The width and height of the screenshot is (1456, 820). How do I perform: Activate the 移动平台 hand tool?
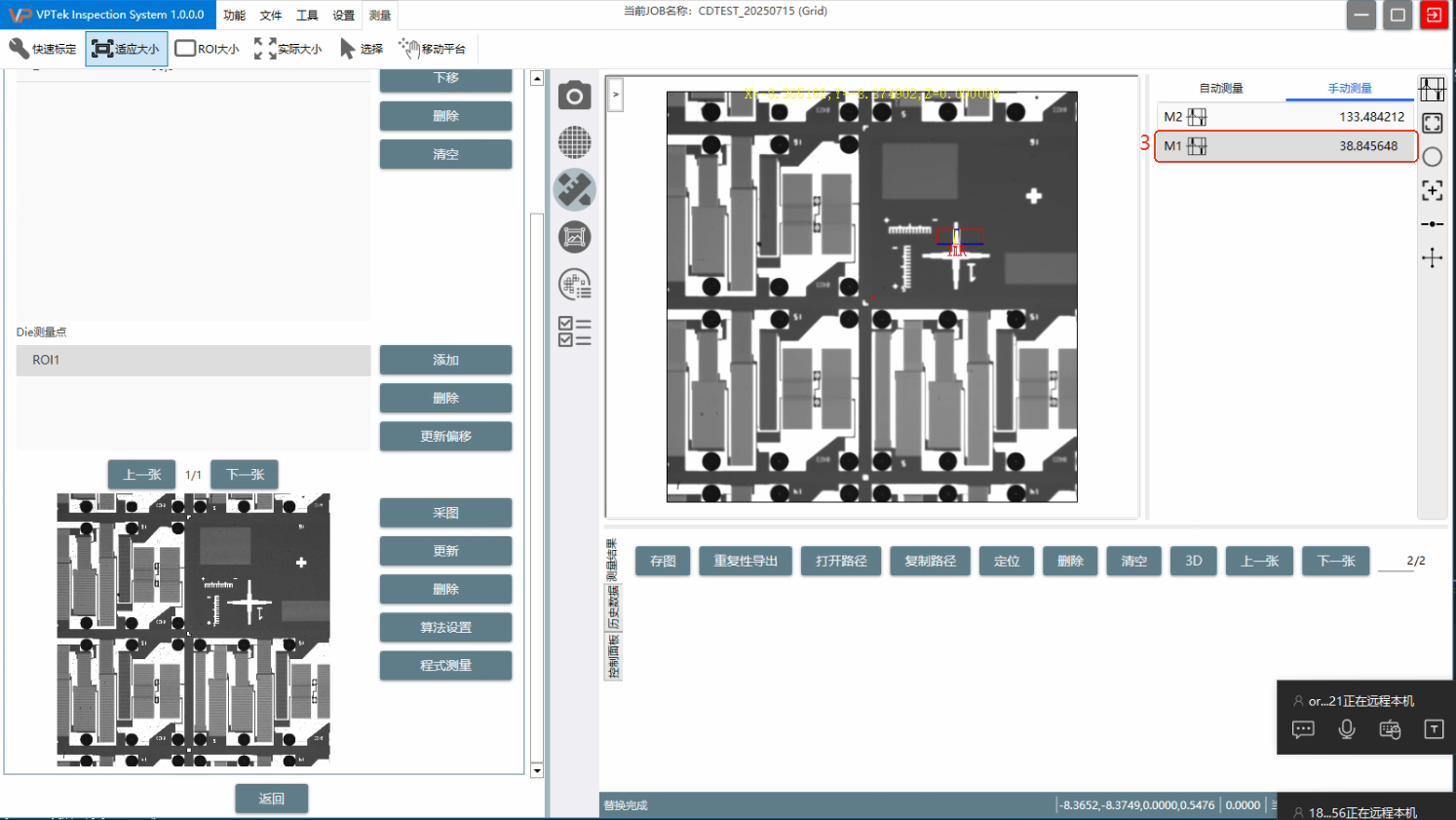coord(432,49)
